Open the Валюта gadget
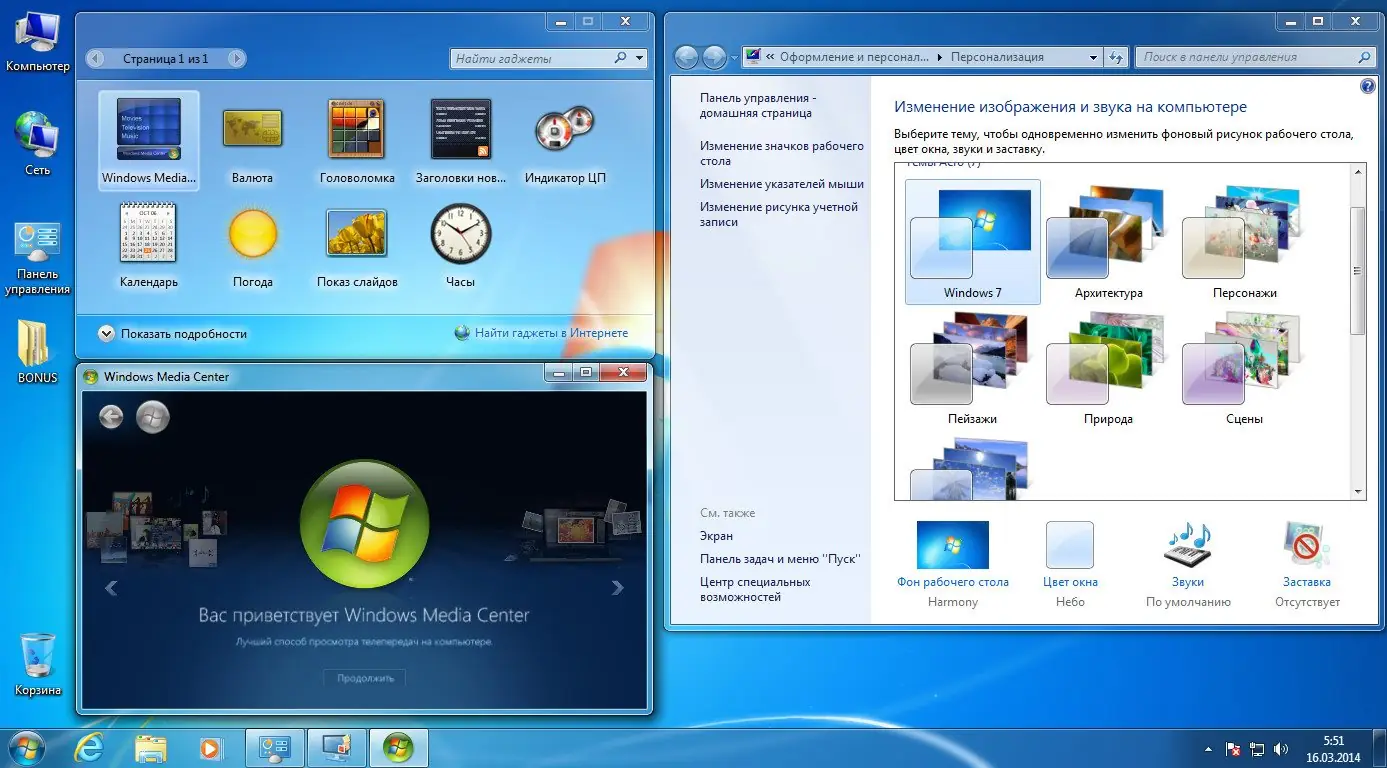Image resolution: width=1387 pixels, height=768 pixels. click(252, 130)
